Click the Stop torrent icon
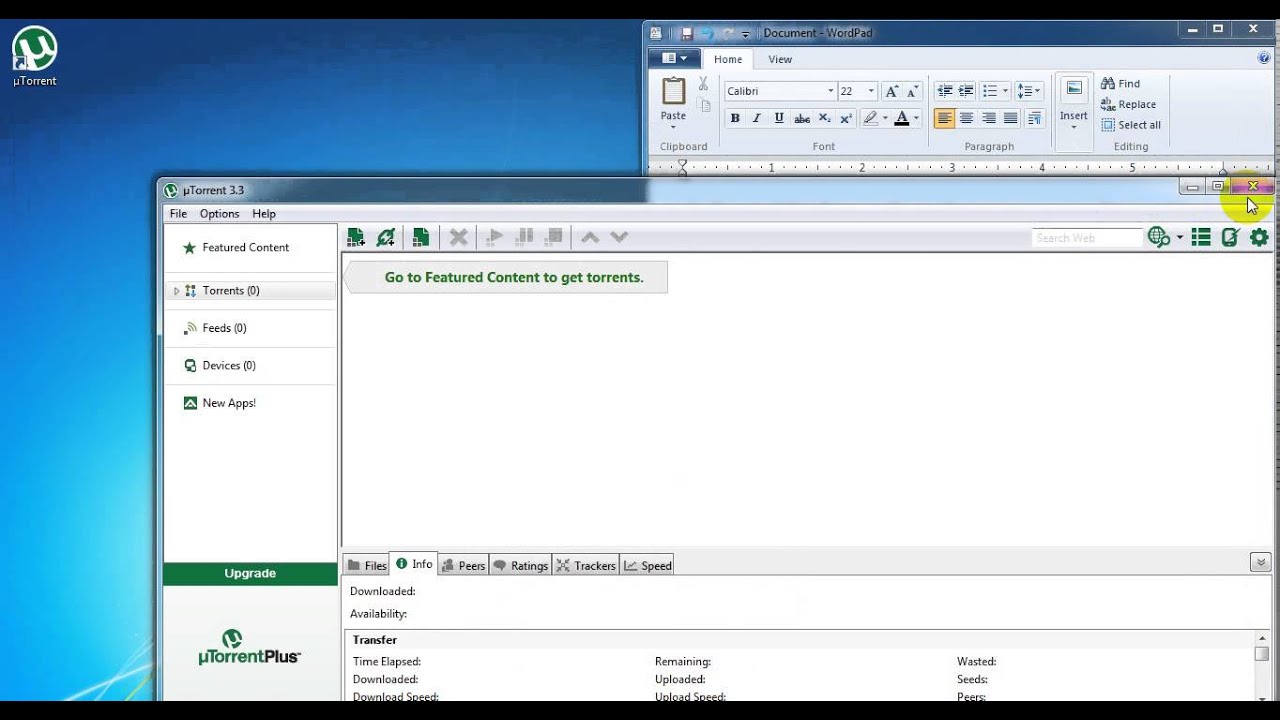This screenshot has height=720, width=1280. click(554, 237)
